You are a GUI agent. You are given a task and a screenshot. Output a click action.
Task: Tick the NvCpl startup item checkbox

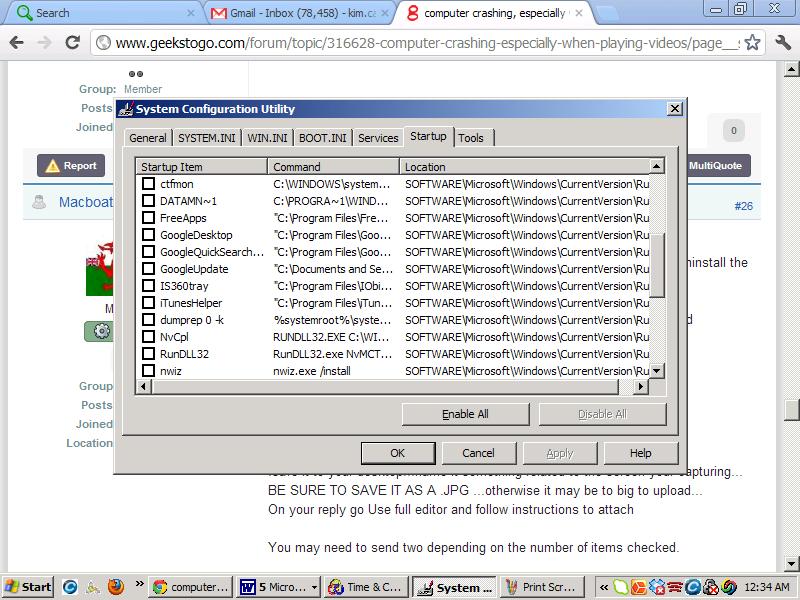(x=148, y=337)
